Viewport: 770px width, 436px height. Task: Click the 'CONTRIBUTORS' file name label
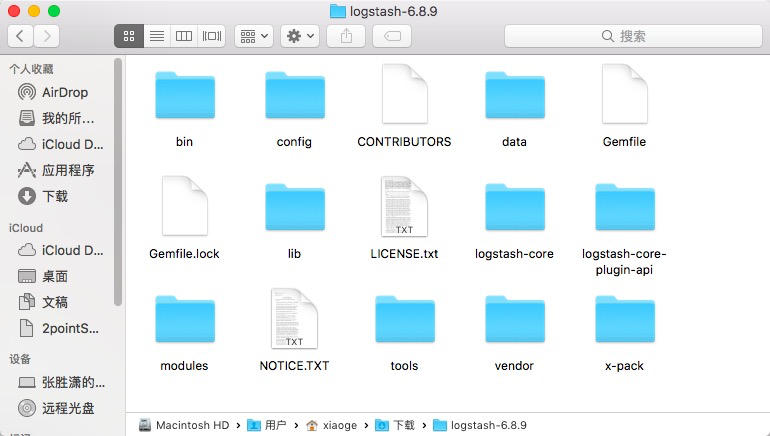pos(404,142)
